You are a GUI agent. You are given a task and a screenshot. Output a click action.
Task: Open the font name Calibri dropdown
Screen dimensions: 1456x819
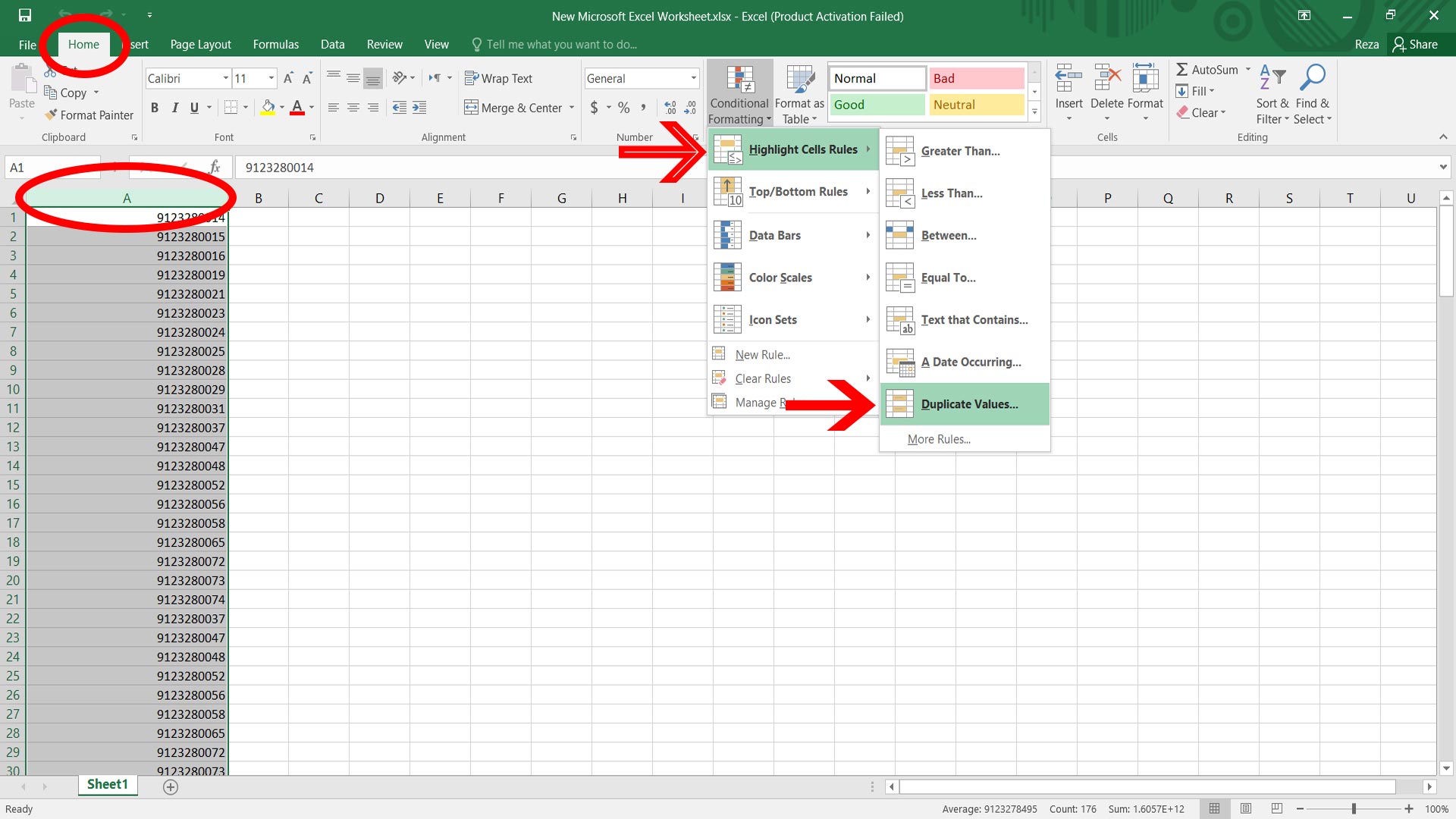[x=225, y=78]
